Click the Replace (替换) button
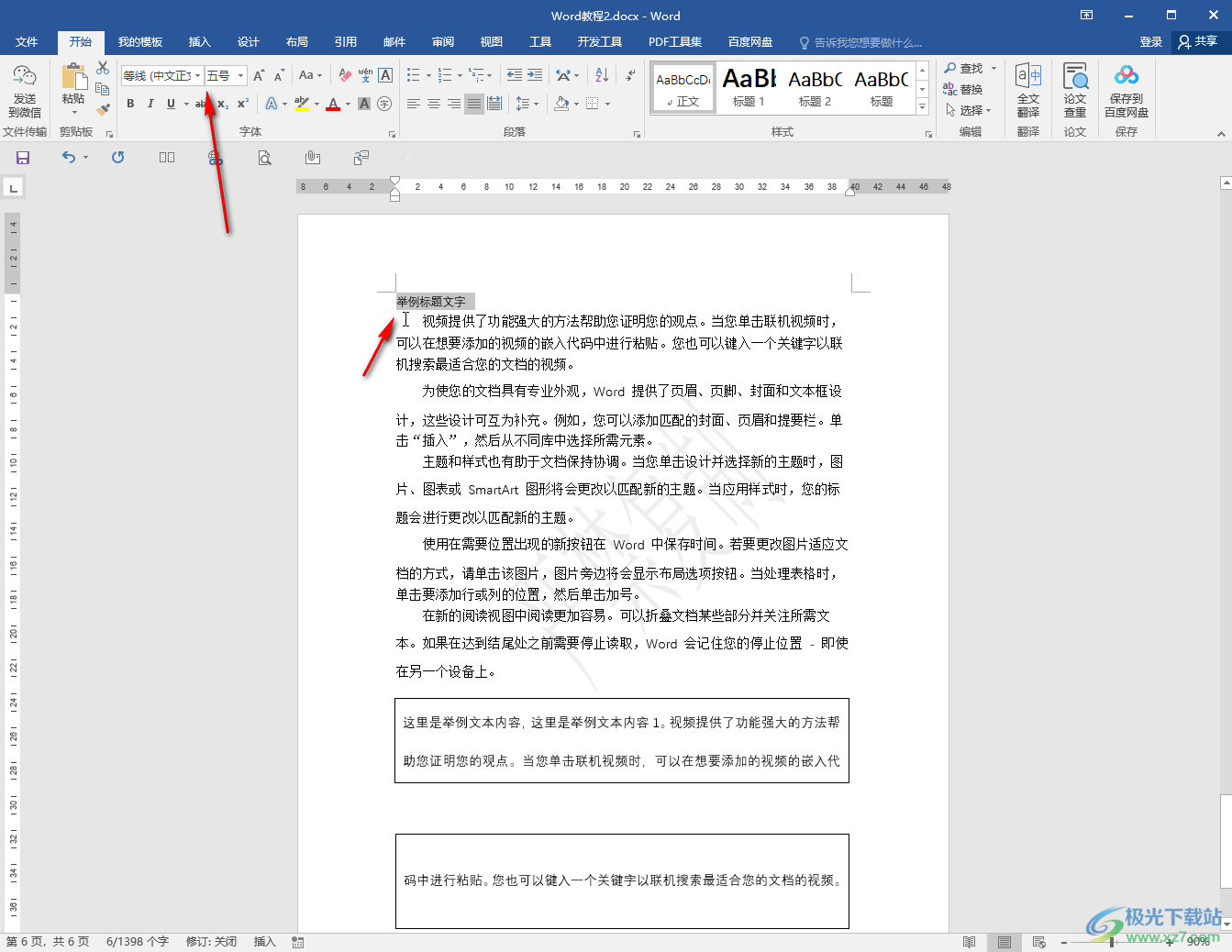This screenshot has height=952, width=1232. [x=964, y=89]
